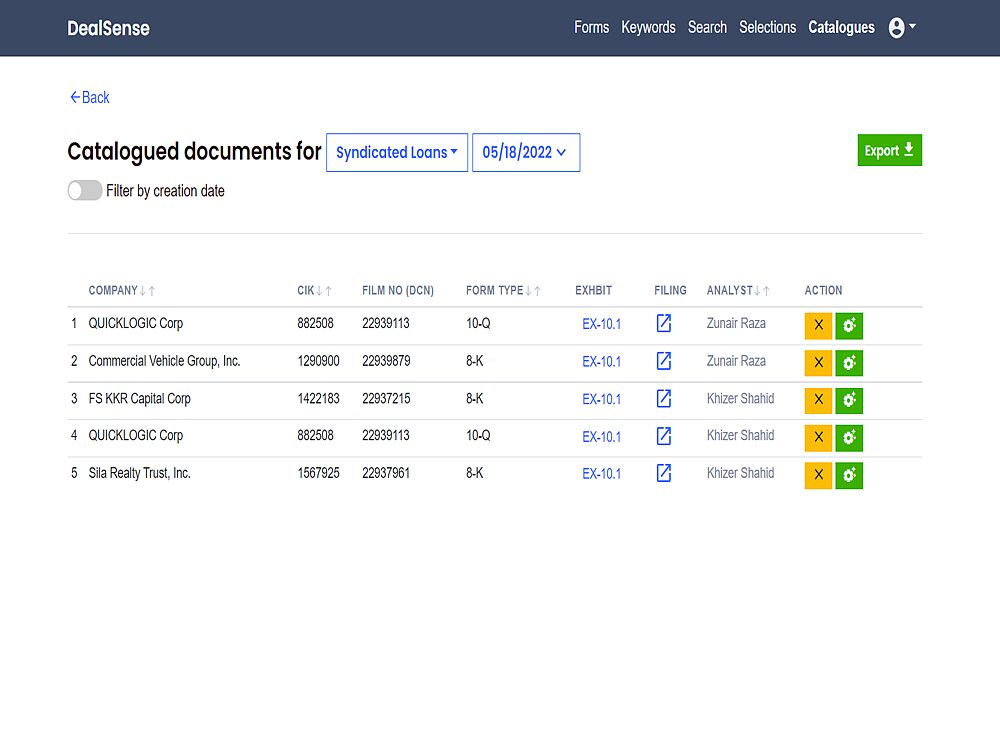Click green gear for Commercial Vehicle Group
The width and height of the screenshot is (1000, 750).
849,363
